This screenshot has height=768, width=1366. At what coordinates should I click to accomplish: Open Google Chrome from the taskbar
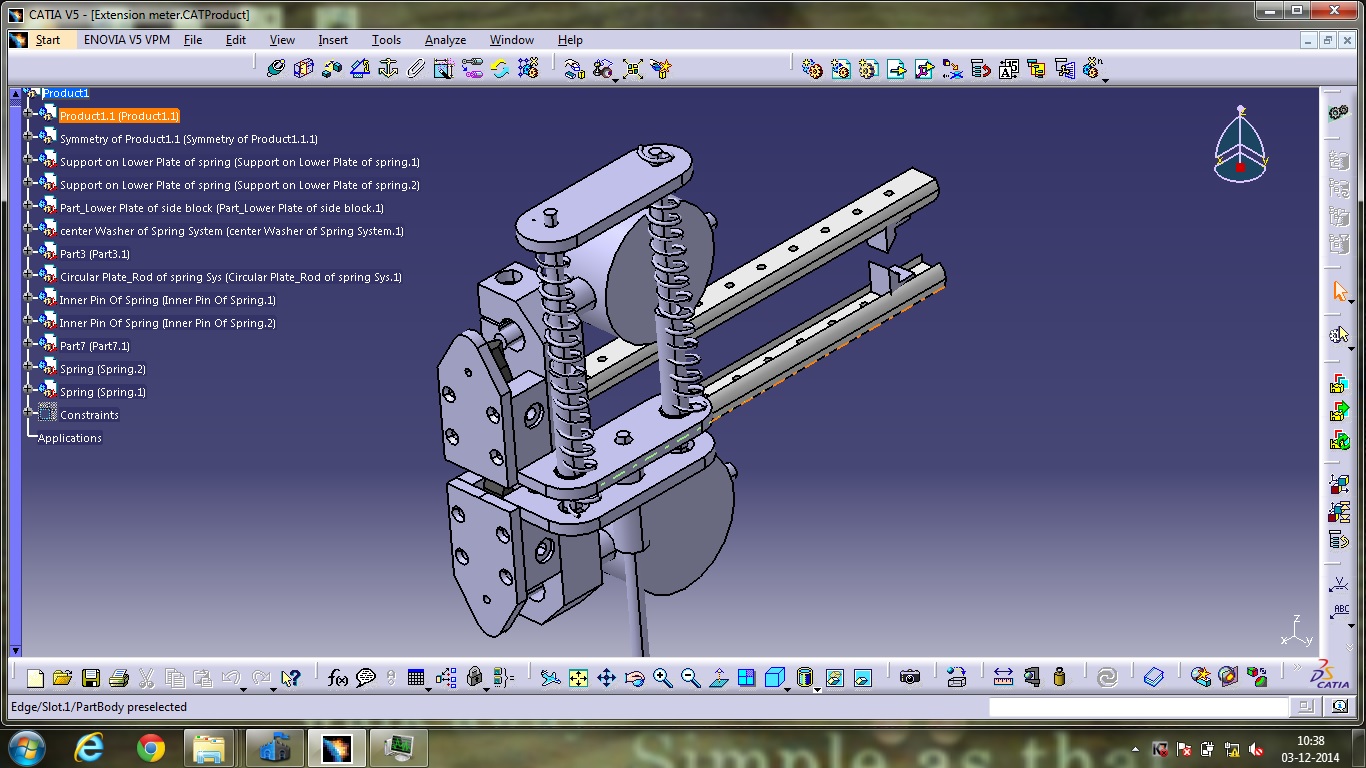point(151,747)
